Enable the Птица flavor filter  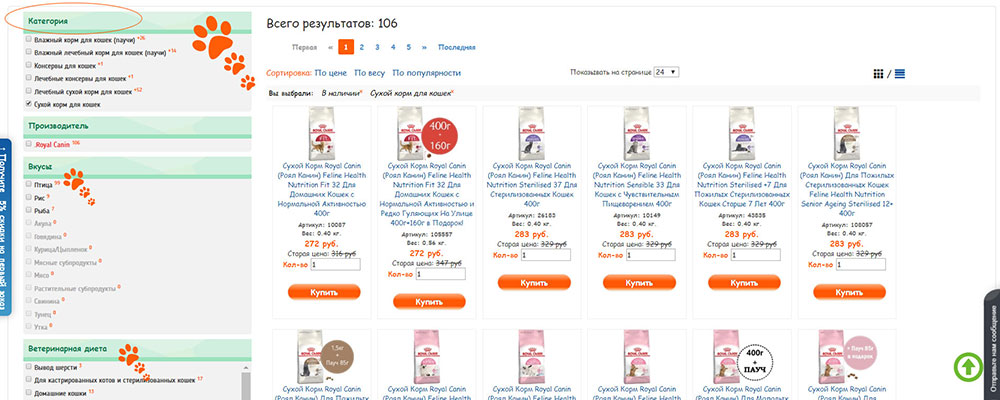pyautogui.click(x=29, y=184)
